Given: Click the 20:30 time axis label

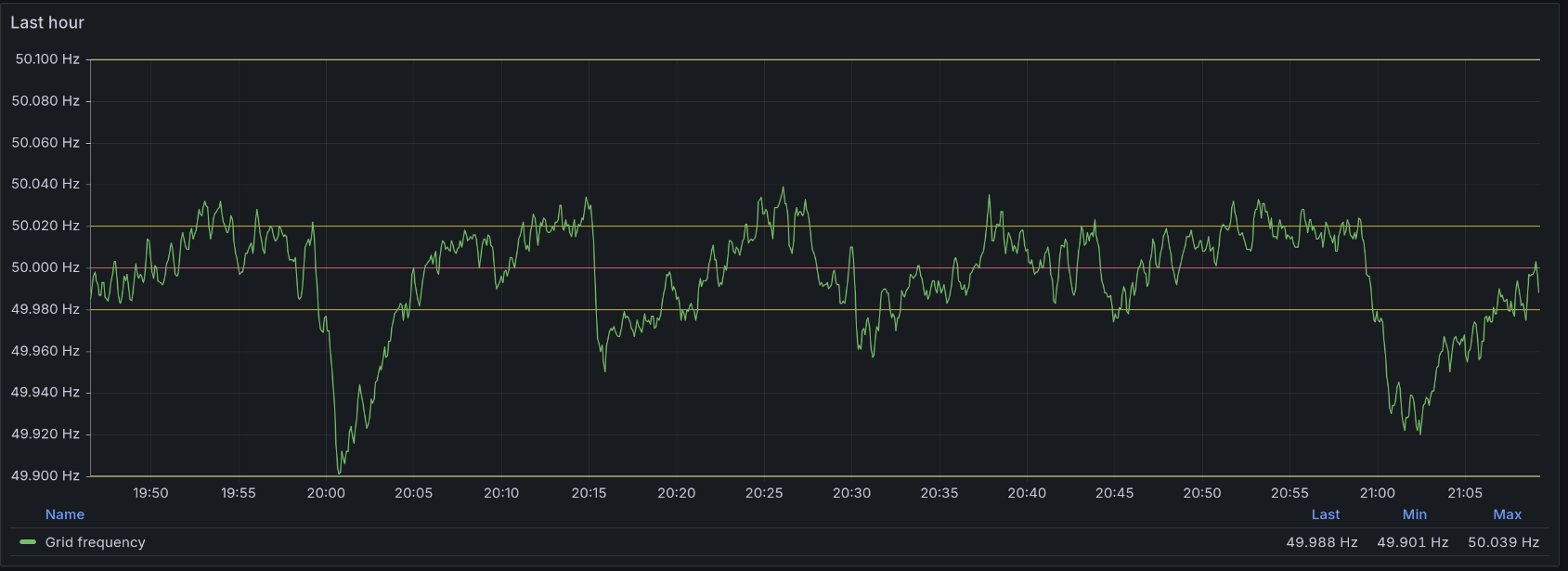Looking at the screenshot, I should pyautogui.click(x=851, y=493).
